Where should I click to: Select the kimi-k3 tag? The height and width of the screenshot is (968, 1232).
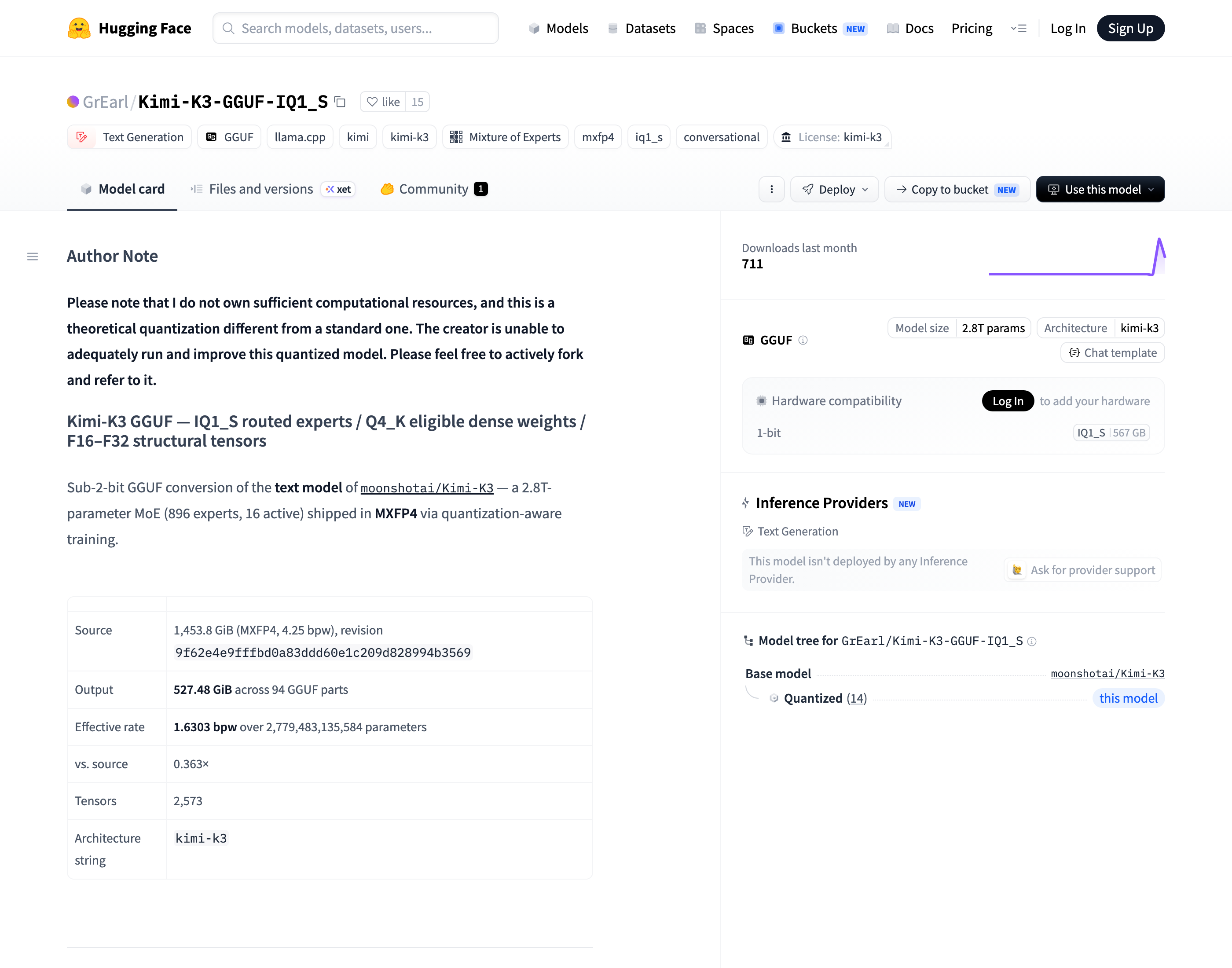(x=409, y=137)
